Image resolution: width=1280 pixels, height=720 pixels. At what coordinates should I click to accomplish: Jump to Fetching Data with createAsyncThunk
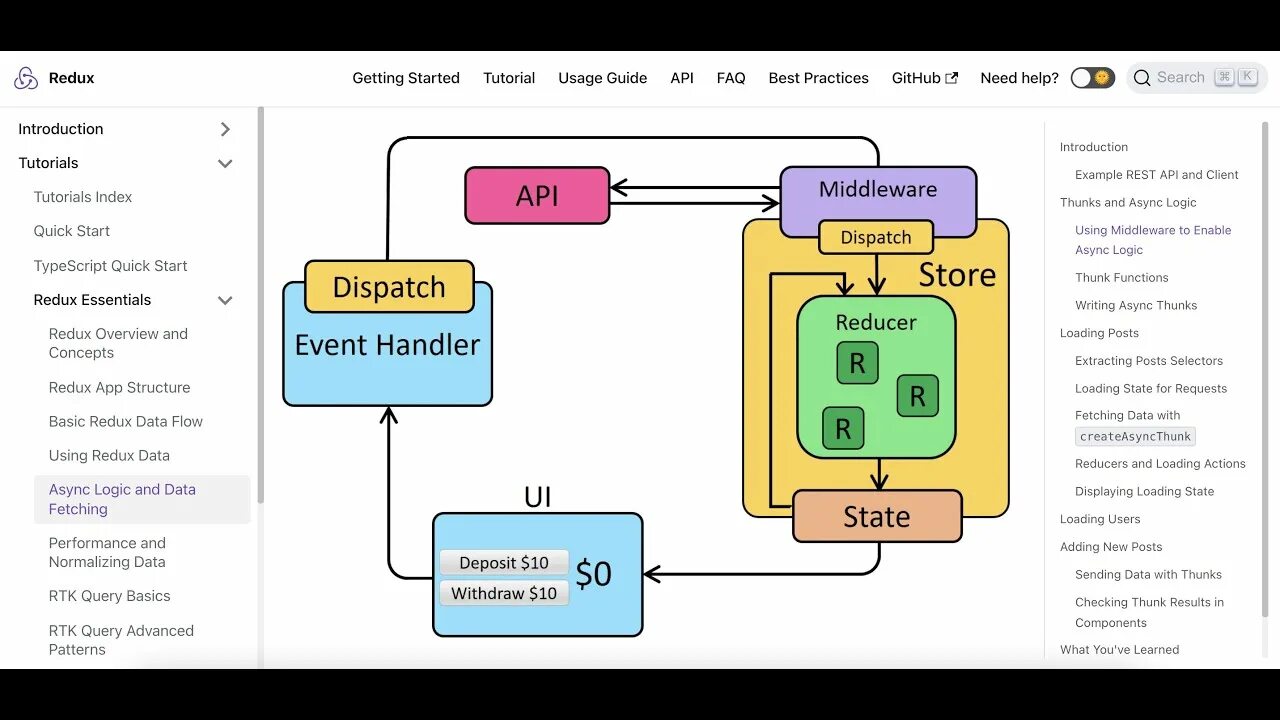(x=1135, y=426)
